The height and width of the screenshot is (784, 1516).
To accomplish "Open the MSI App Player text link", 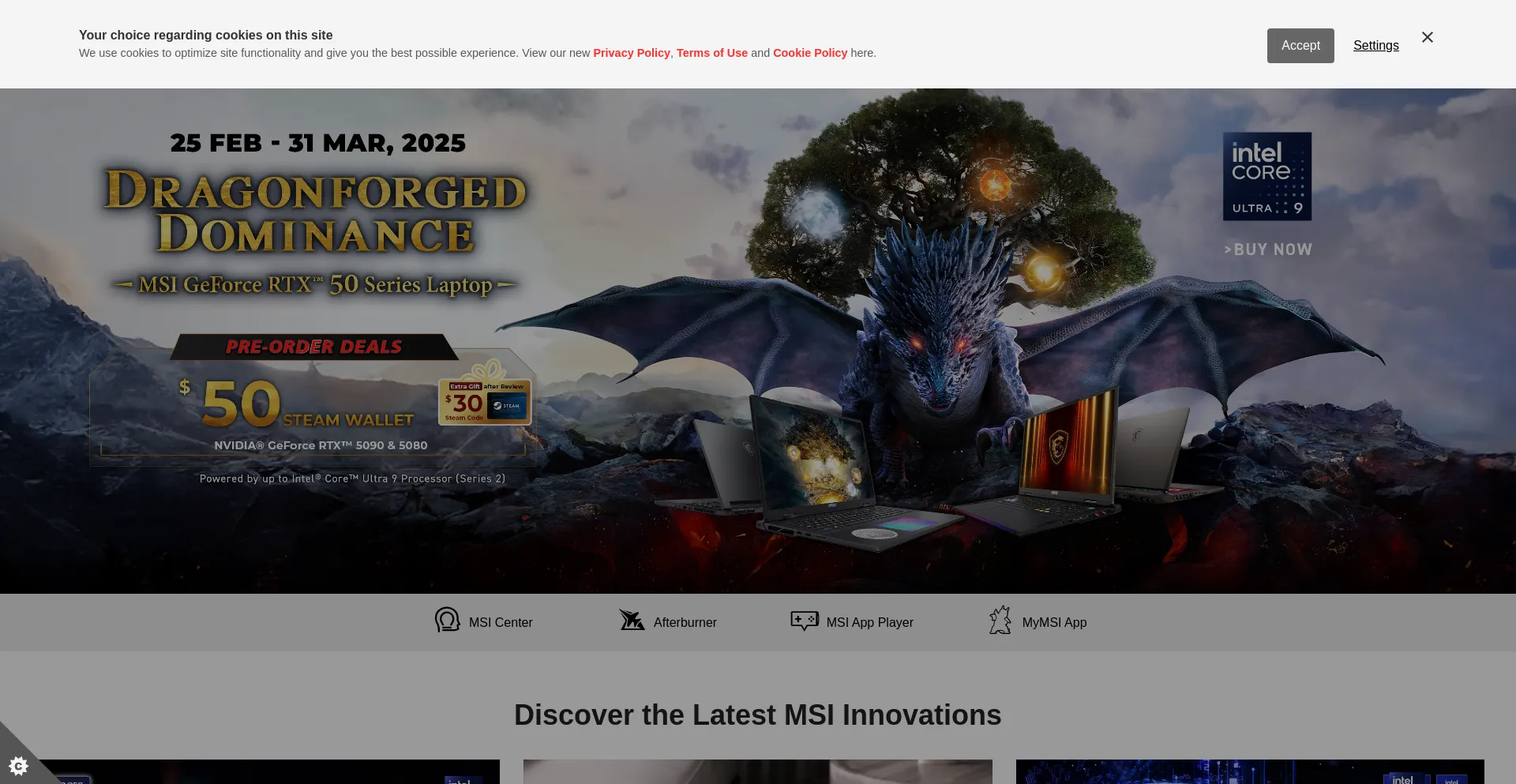I will click(x=870, y=622).
